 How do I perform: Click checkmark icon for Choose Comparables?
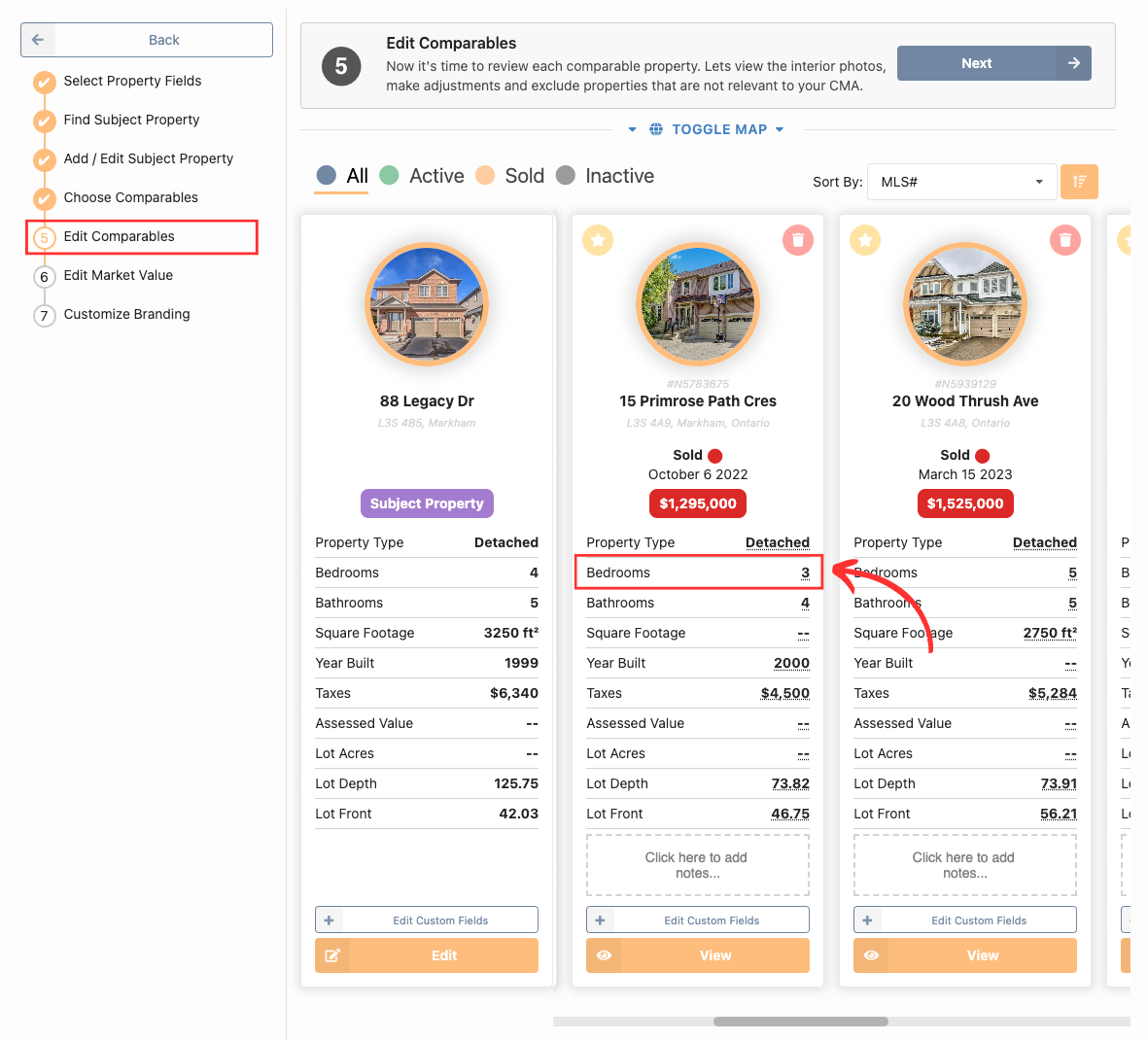tap(45, 198)
